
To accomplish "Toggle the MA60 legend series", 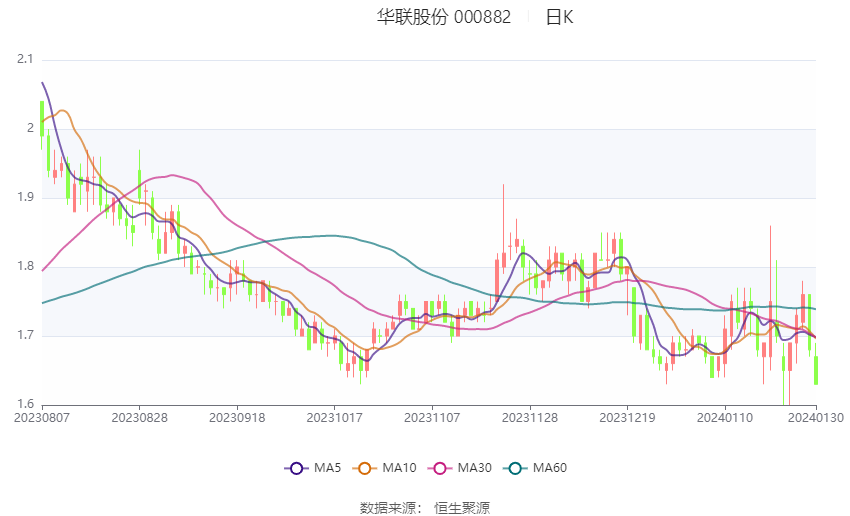I will click(x=535, y=468).
